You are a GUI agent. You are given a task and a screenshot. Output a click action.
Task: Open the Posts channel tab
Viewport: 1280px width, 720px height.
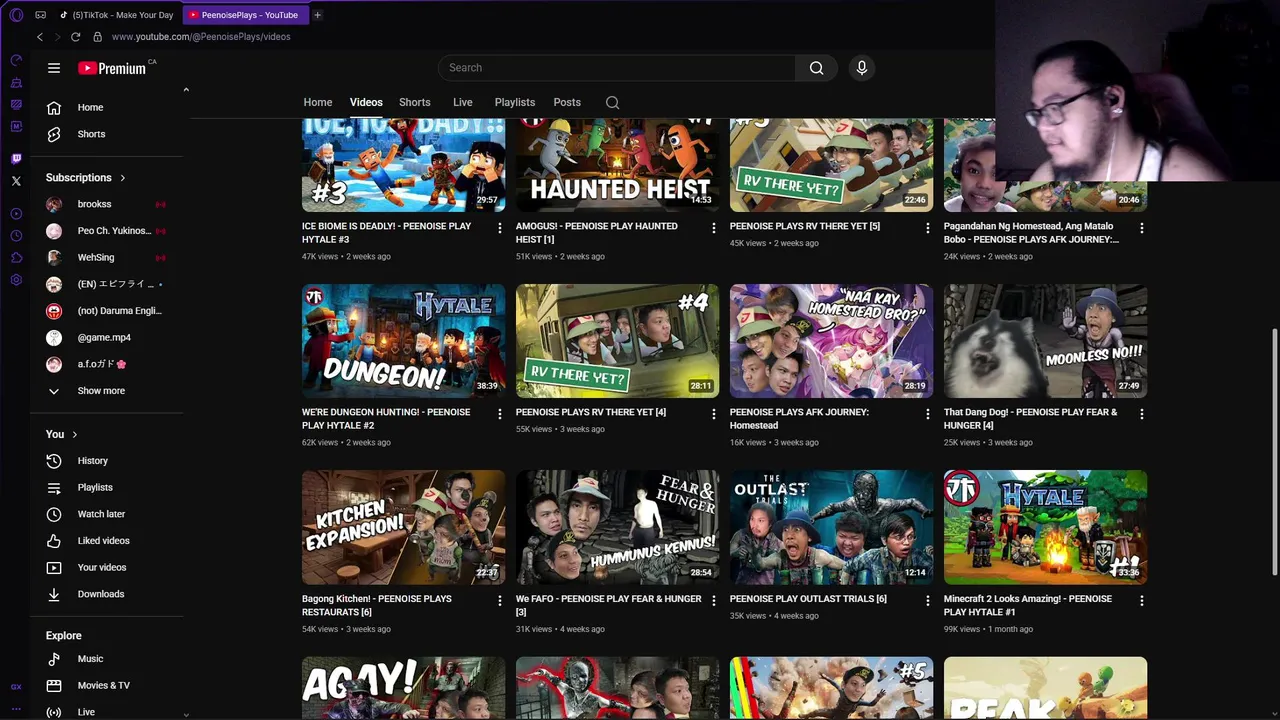(x=567, y=102)
